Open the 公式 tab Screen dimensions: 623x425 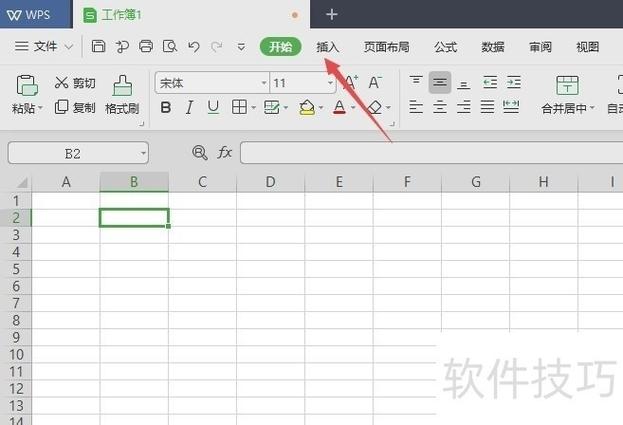[x=445, y=47]
